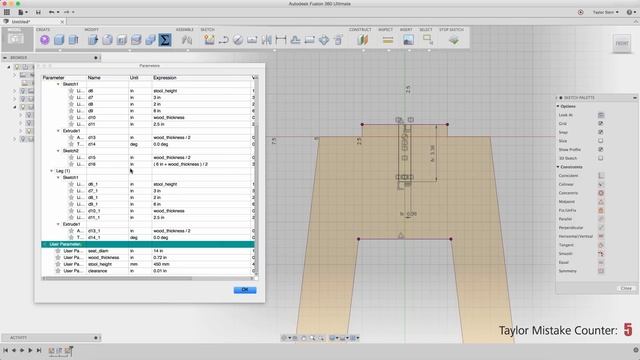Open the INSPECT toolbar menu
The height and width of the screenshot is (360, 640).
tap(385, 30)
